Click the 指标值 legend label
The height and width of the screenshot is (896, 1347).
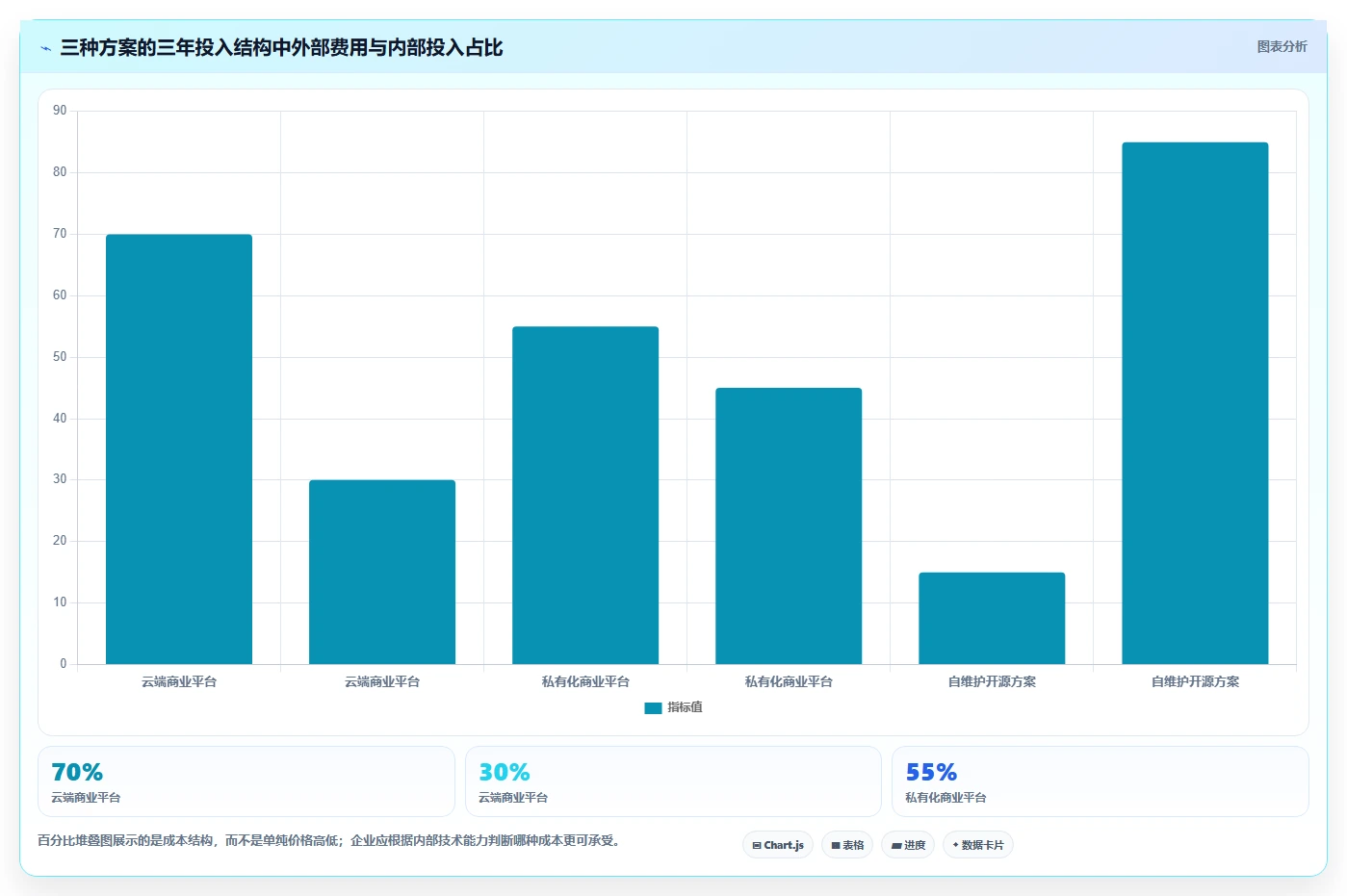(x=685, y=707)
